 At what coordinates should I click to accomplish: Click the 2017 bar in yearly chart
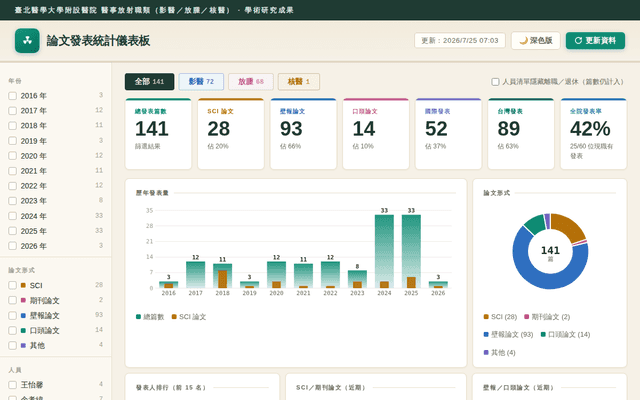pyautogui.click(x=196, y=275)
